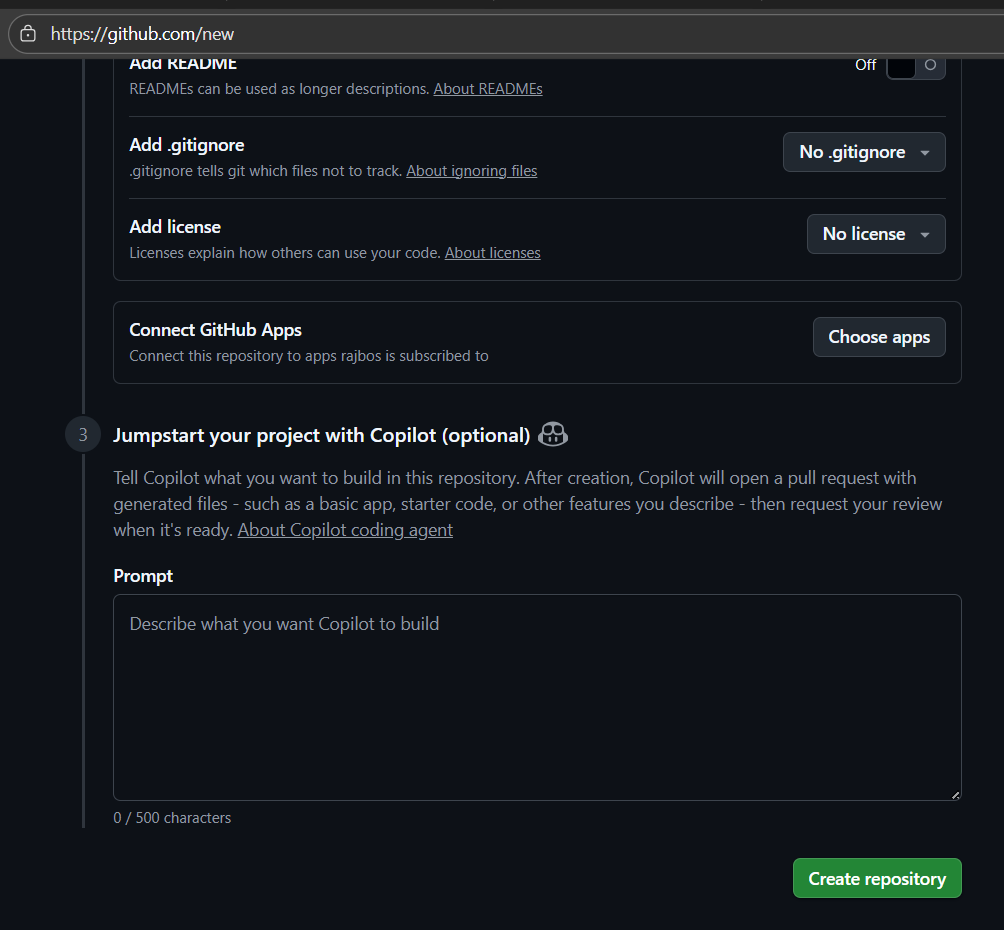Click the Copilot icon beside the Jumpstart heading
The width and height of the screenshot is (1004, 930).
(x=552, y=434)
